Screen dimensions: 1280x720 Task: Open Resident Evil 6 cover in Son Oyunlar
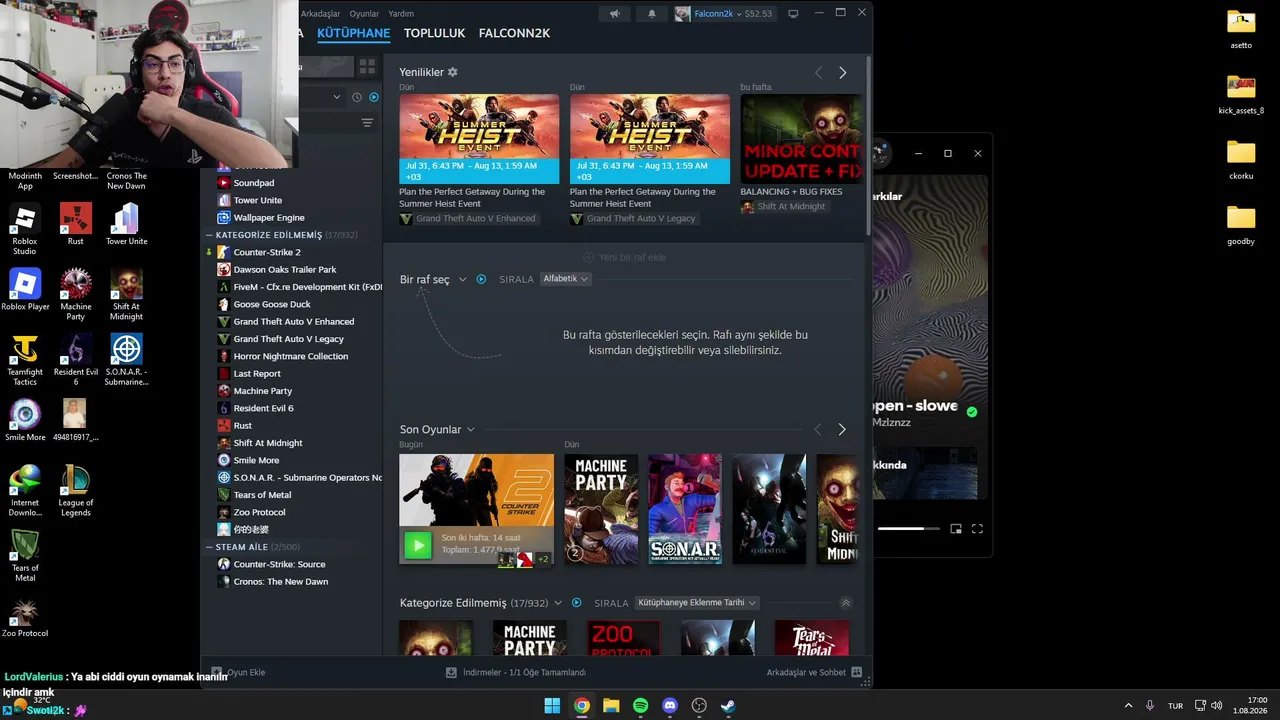(x=769, y=509)
